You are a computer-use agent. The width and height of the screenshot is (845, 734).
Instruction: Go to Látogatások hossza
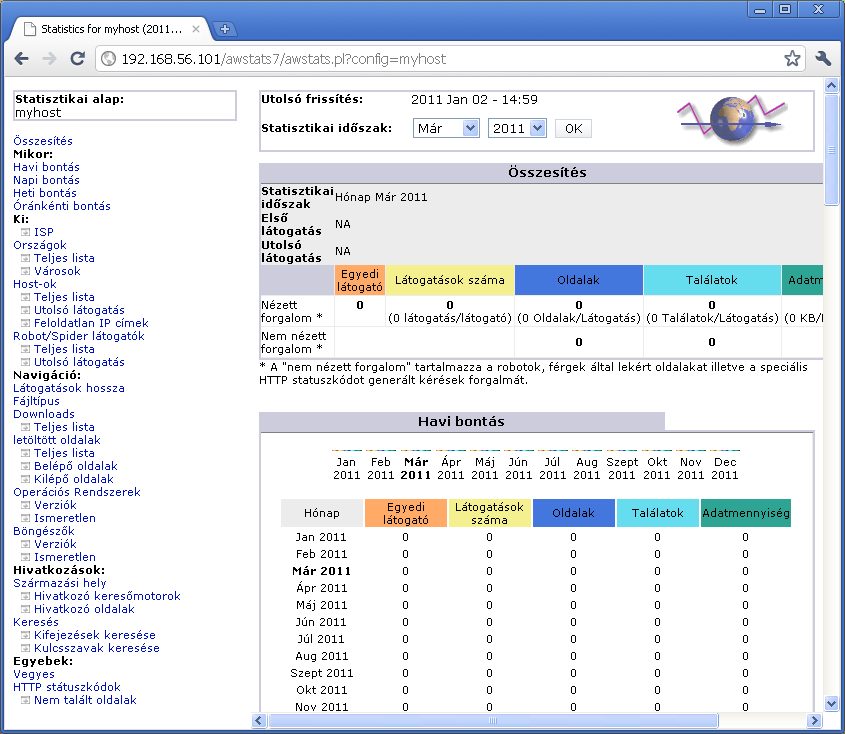[69, 388]
